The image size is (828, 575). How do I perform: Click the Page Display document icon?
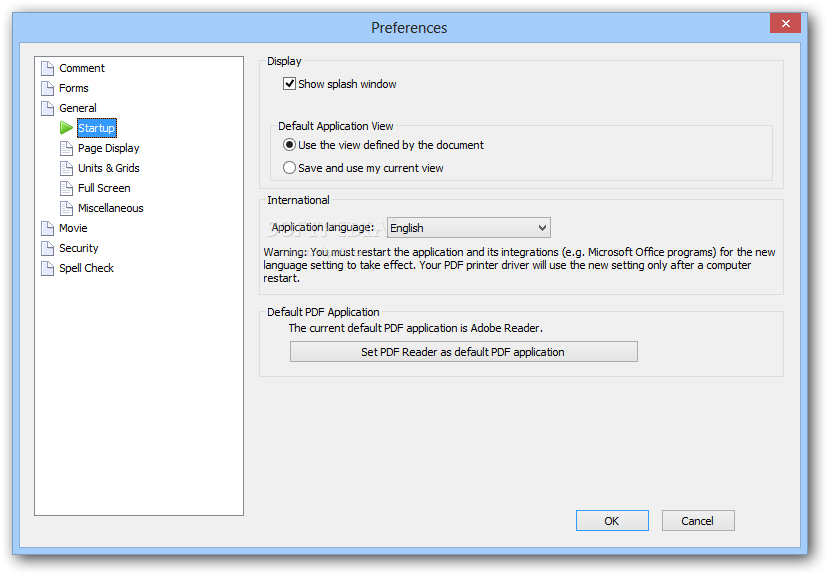pos(67,148)
